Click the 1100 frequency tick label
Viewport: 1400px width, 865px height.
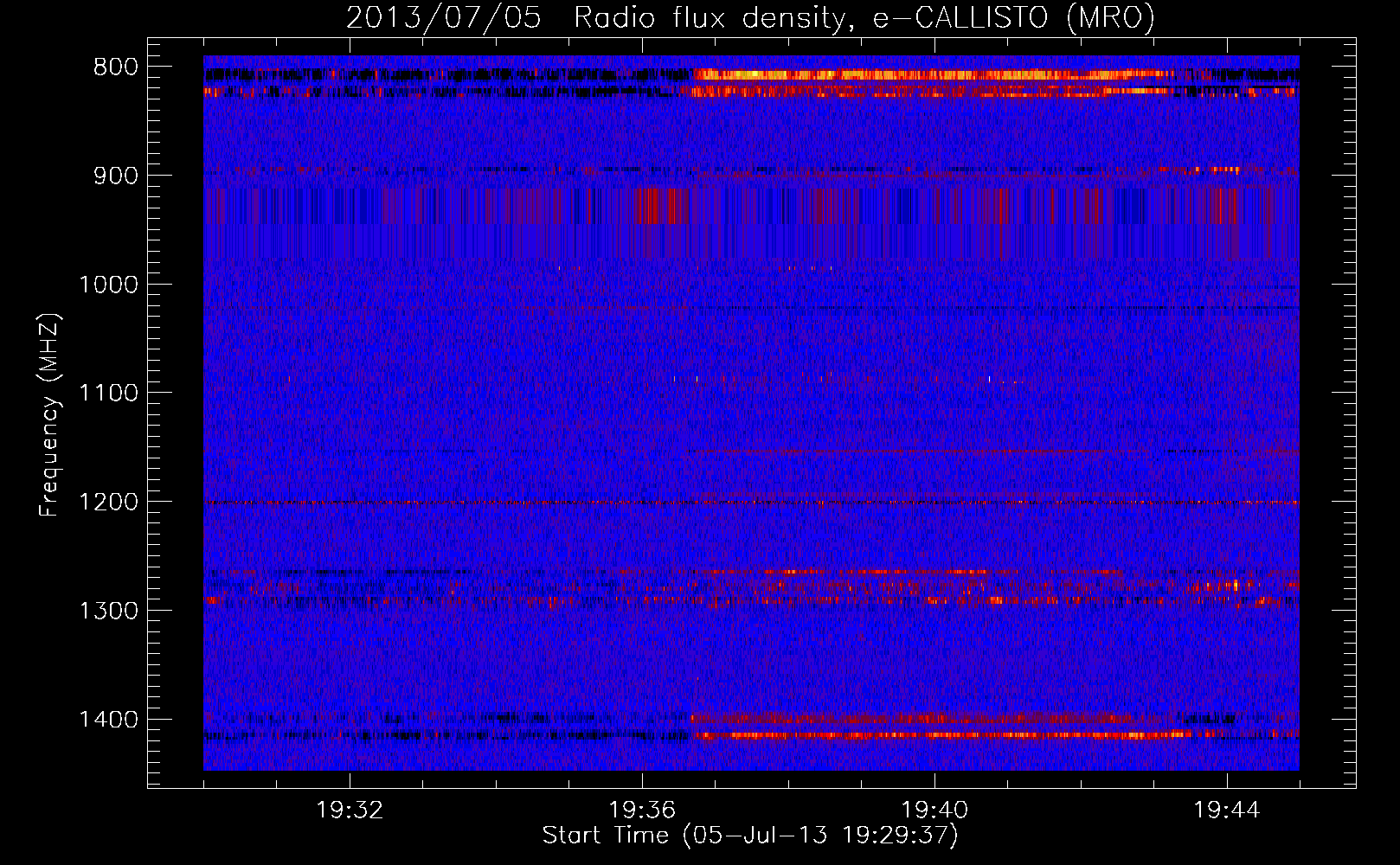click(109, 394)
